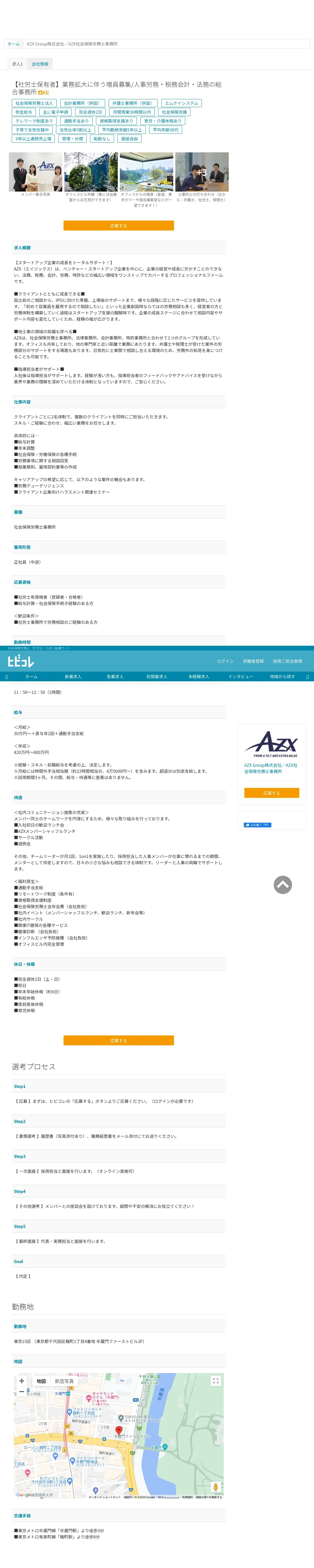Open the オフィスからの風景 photo thumbnail
This screenshot has height=1568, width=314.
tap(146, 172)
